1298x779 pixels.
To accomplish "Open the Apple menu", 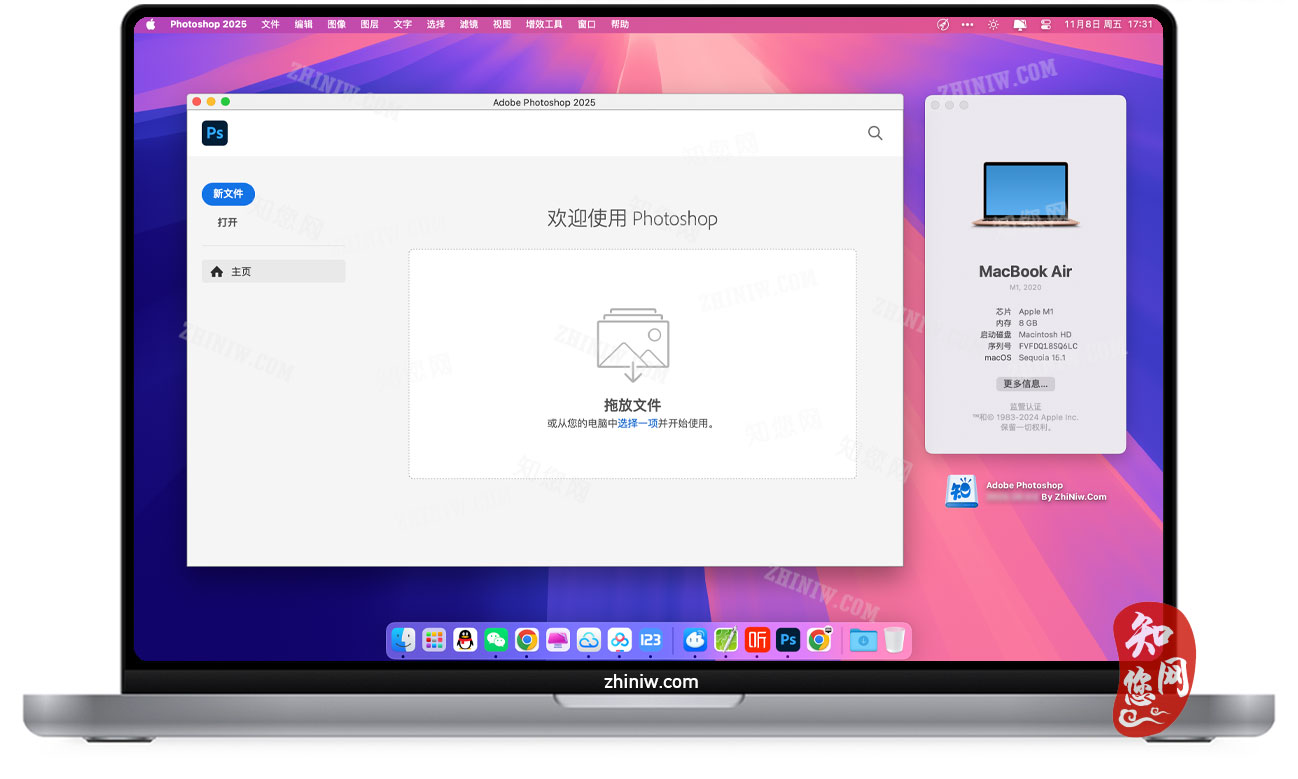I will click(x=151, y=24).
